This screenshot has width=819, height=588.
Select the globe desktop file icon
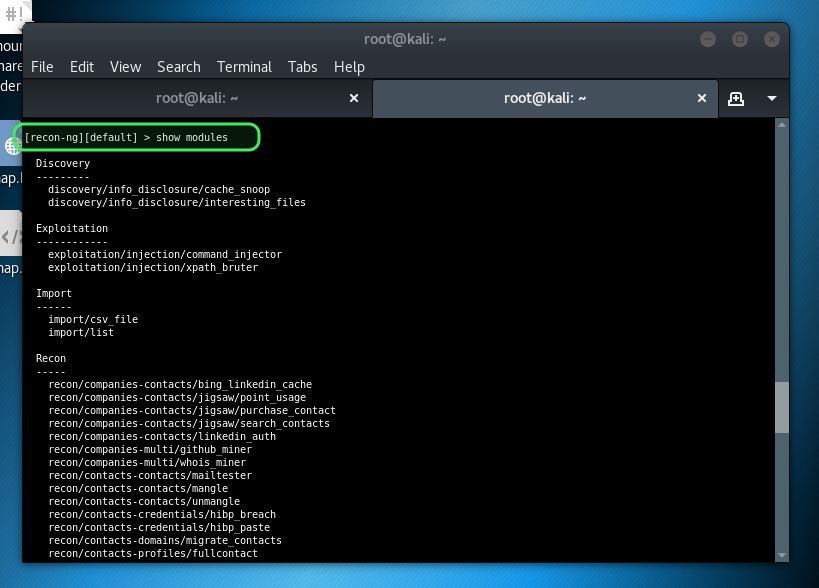(11, 147)
